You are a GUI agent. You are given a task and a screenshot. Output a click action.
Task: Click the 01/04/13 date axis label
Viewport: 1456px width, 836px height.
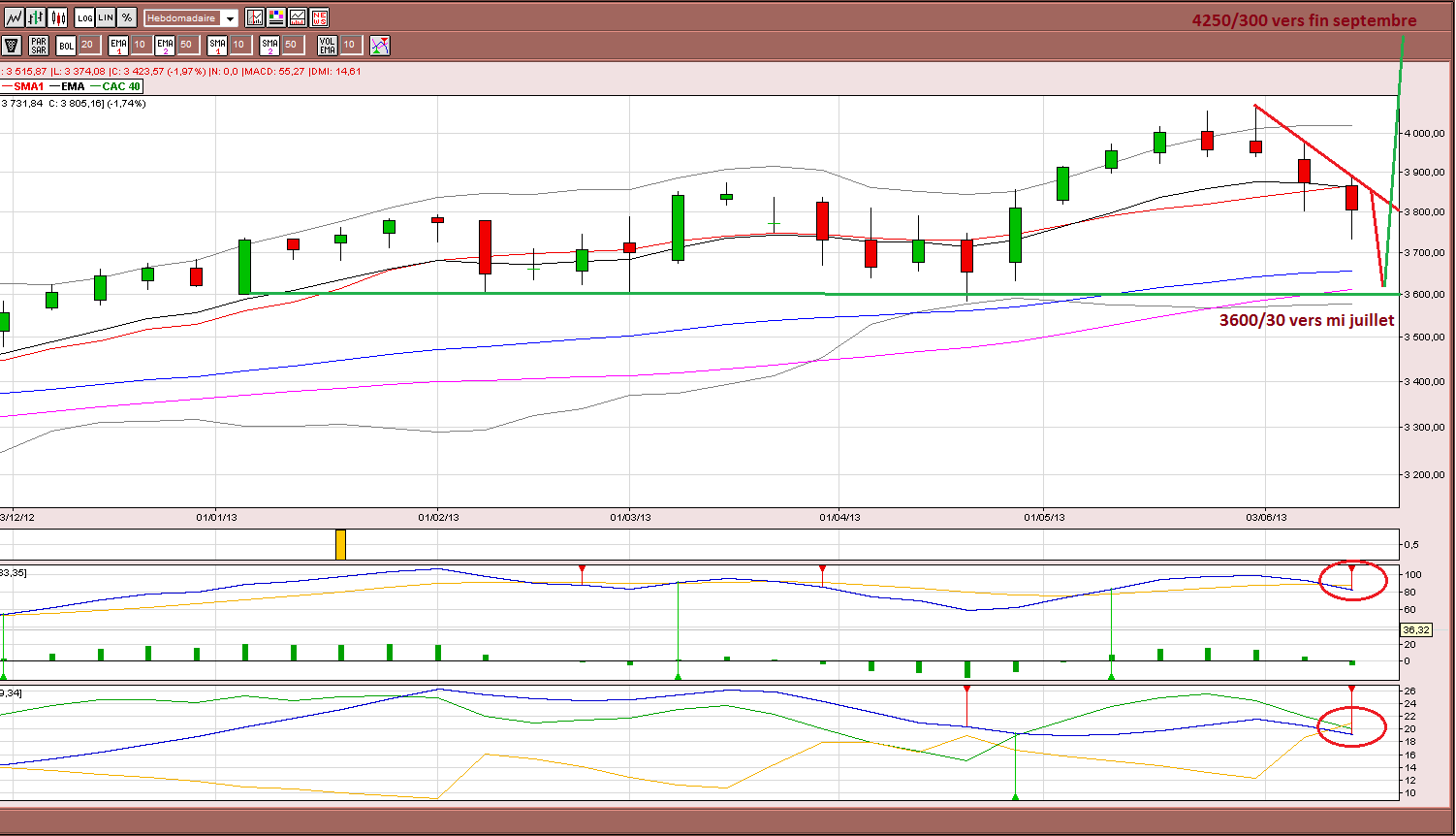click(x=839, y=517)
